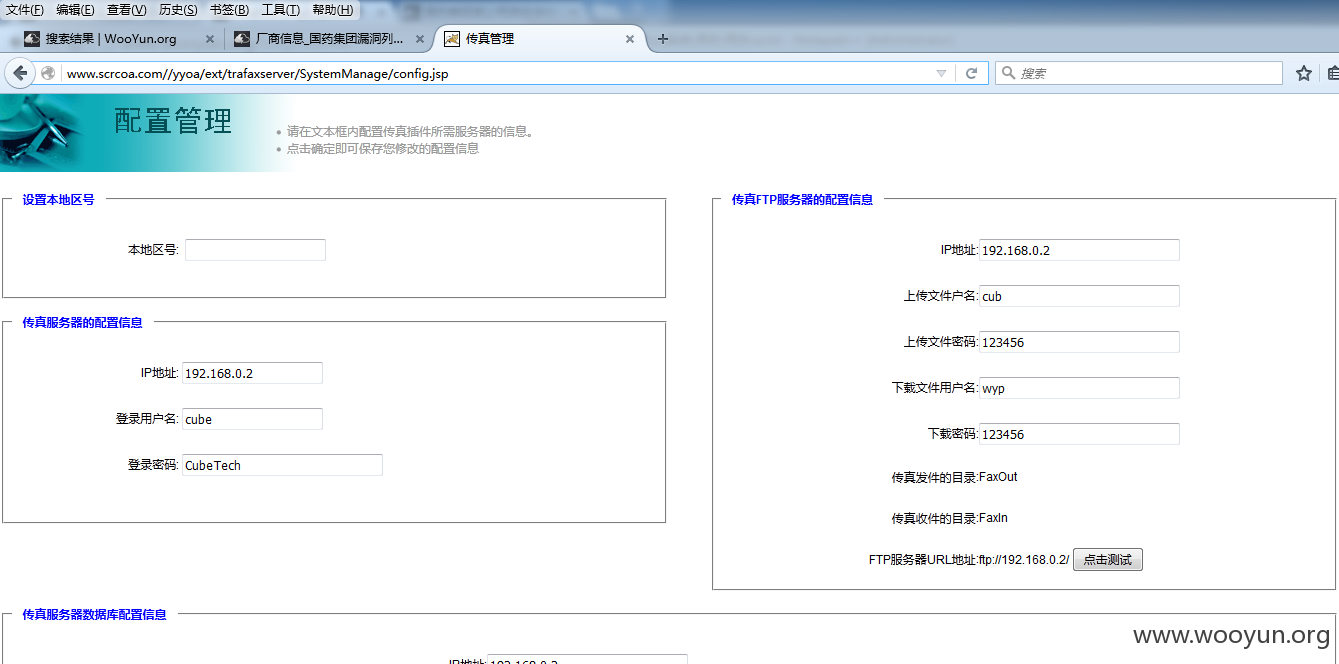The height and width of the screenshot is (664, 1339).
Task: Click the 设置本地区号 section title
Action: pos(58,200)
